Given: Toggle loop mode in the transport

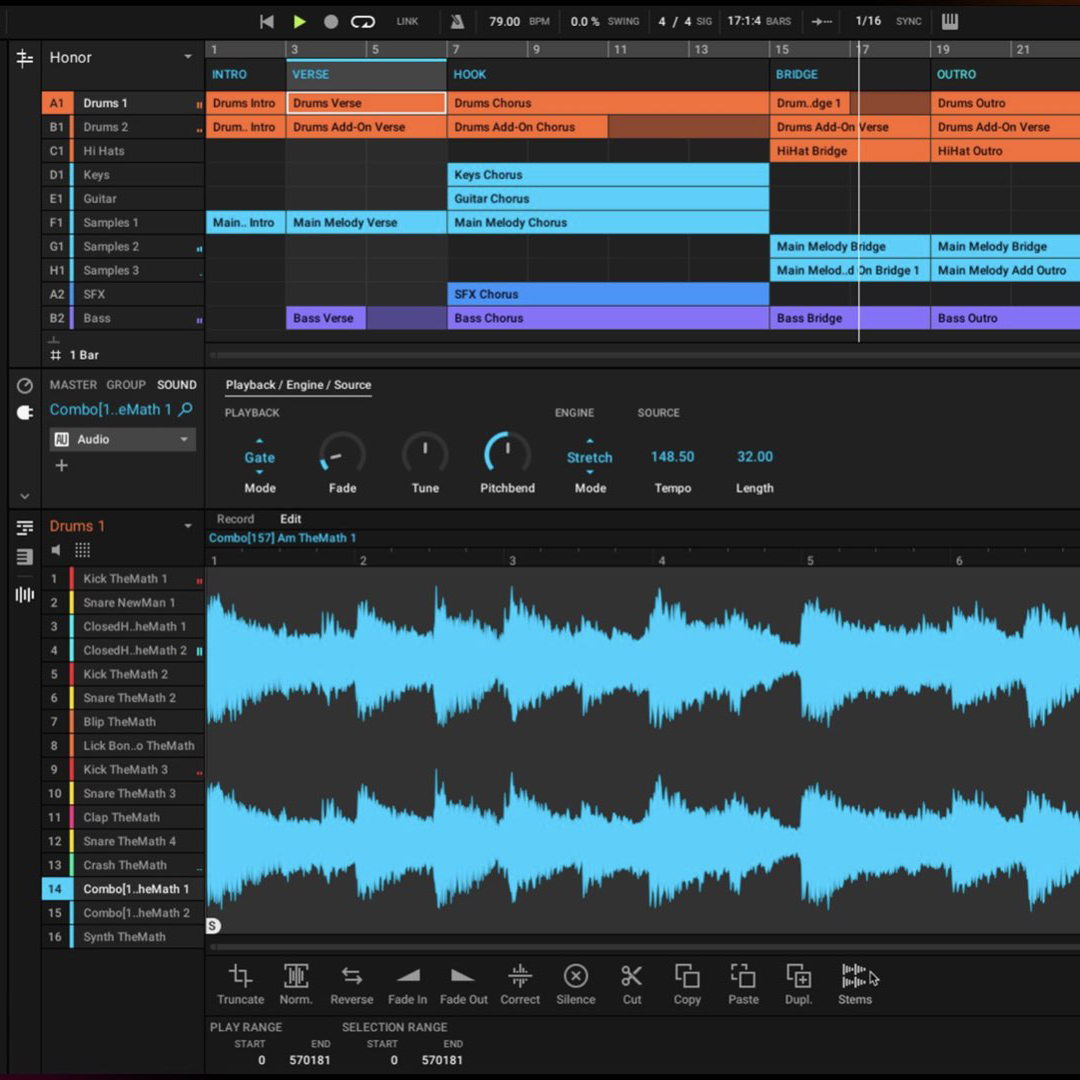Looking at the screenshot, I should (362, 21).
